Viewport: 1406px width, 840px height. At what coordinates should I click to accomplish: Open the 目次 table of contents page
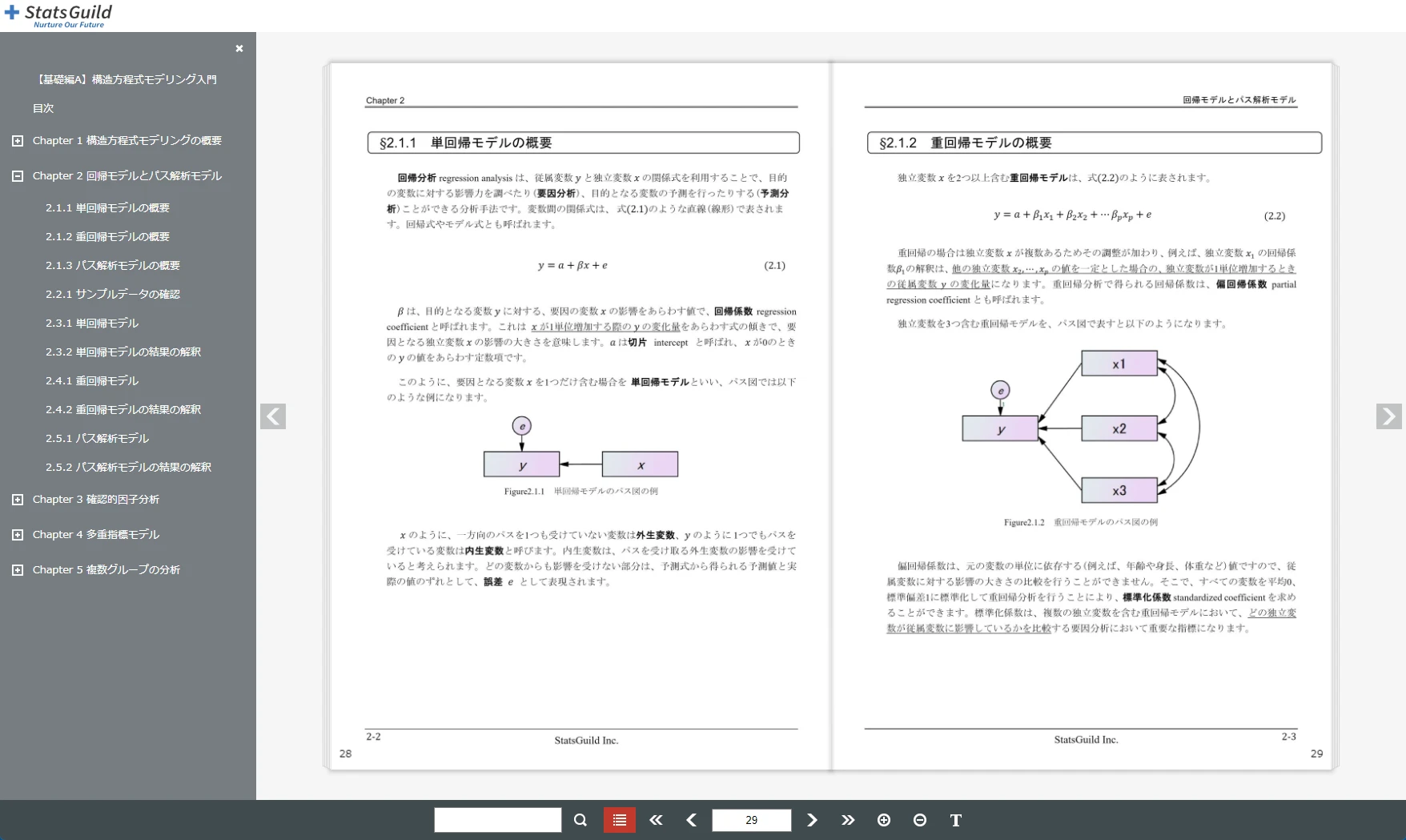coord(42,108)
